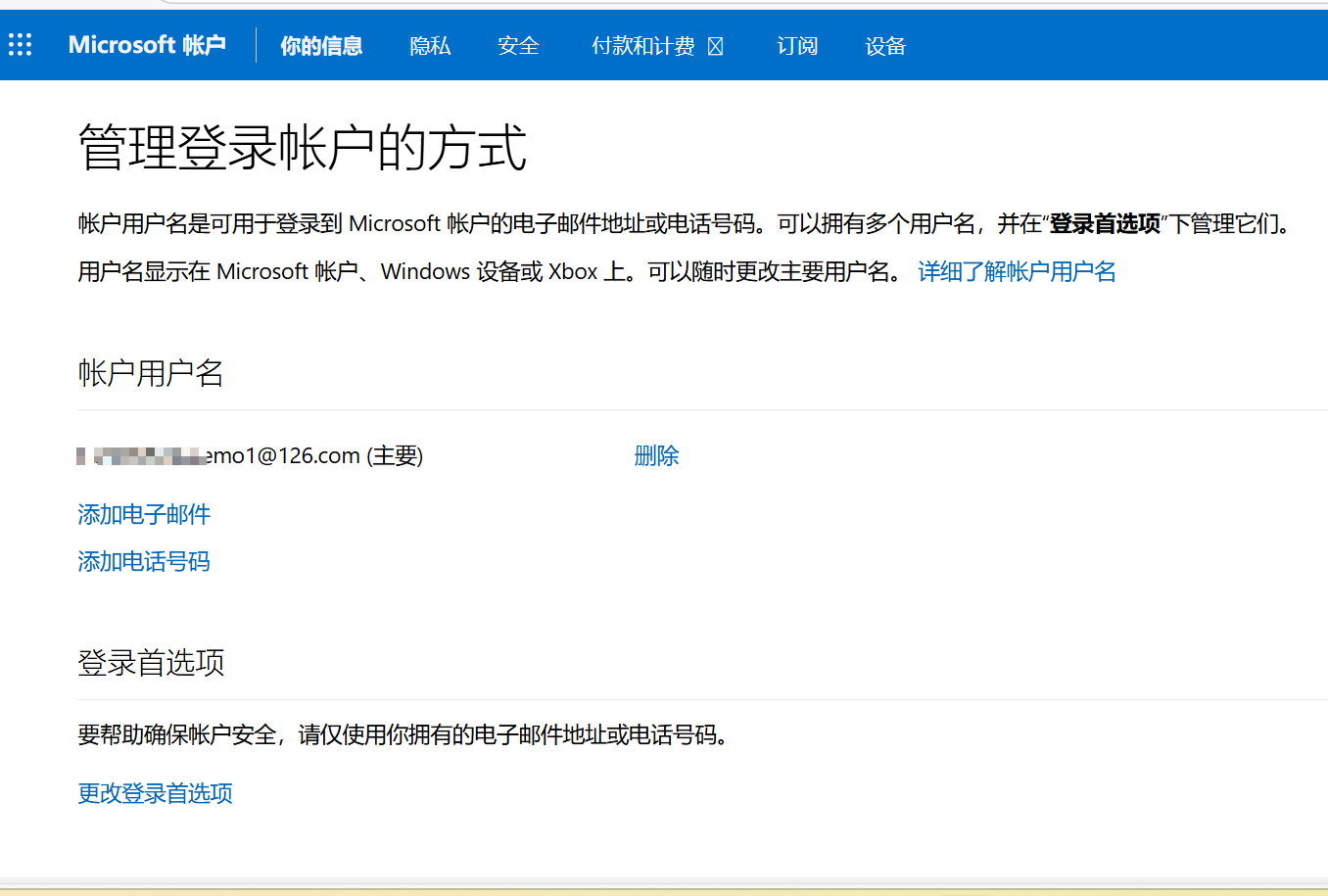Click the security advice sentence under 登录首选项
Viewport: 1328px width, 896px height.
click(x=404, y=734)
